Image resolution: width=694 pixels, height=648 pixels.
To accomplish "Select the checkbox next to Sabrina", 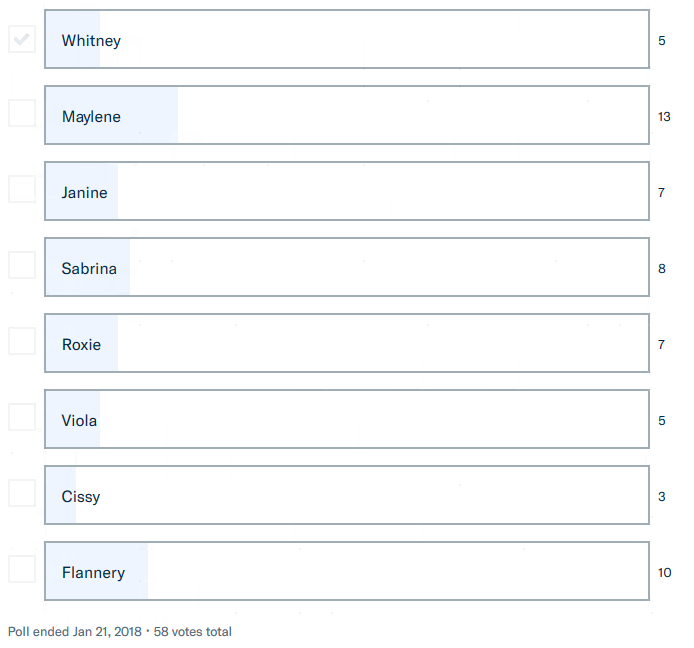I will [x=22, y=265].
